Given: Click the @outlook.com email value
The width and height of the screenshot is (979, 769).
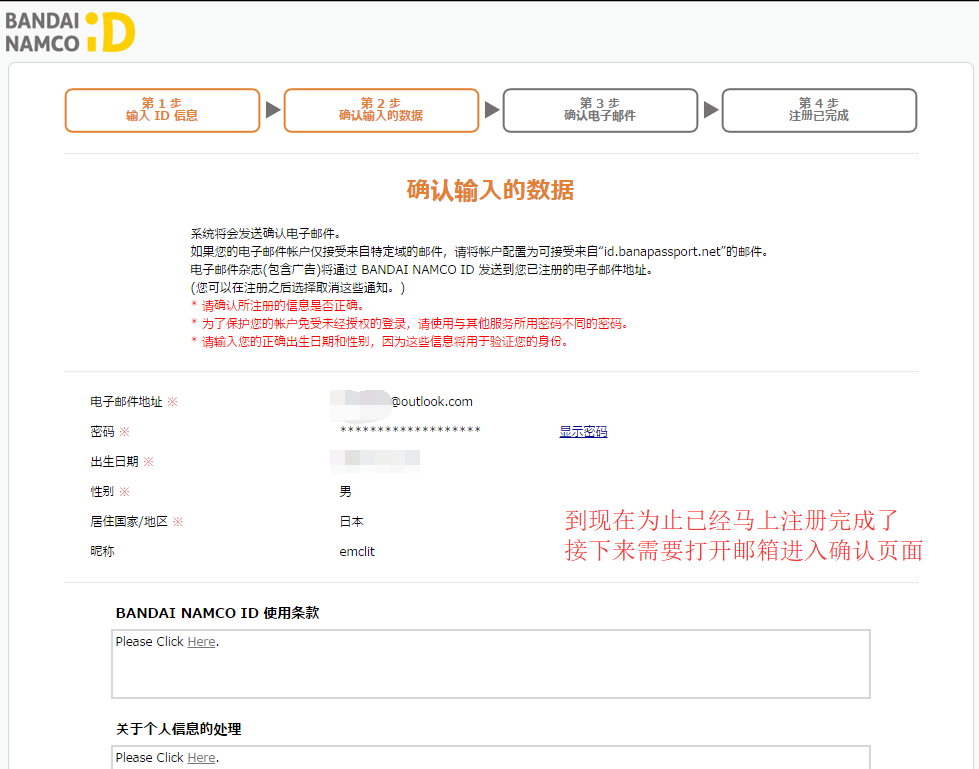Looking at the screenshot, I should tap(431, 401).
